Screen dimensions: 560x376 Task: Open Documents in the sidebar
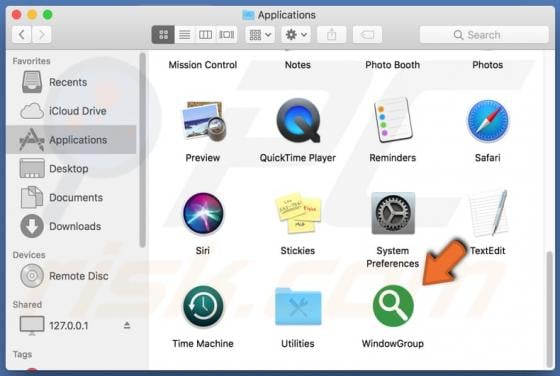point(71,197)
